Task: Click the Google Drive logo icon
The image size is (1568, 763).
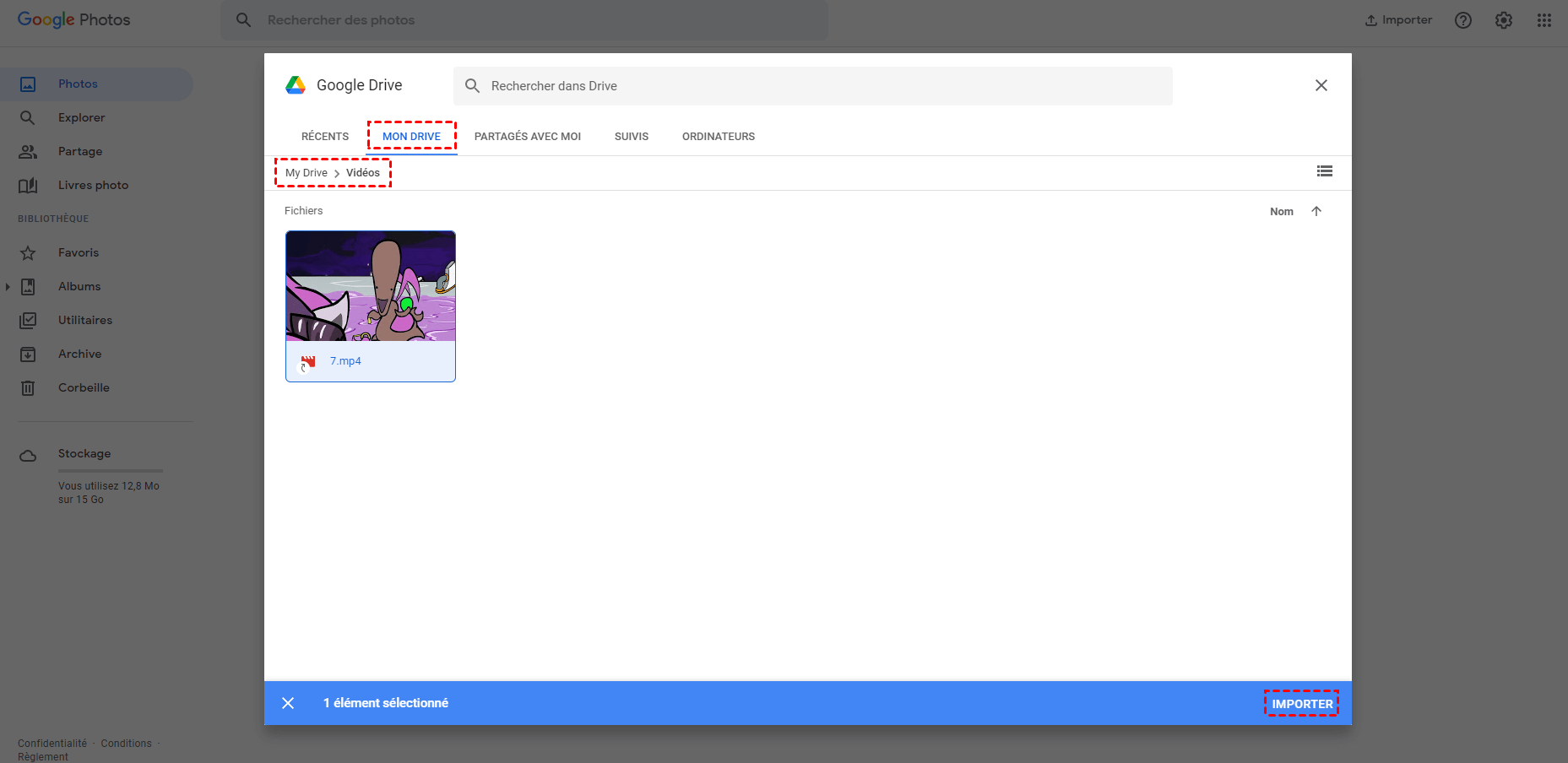Action: [x=296, y=85]
